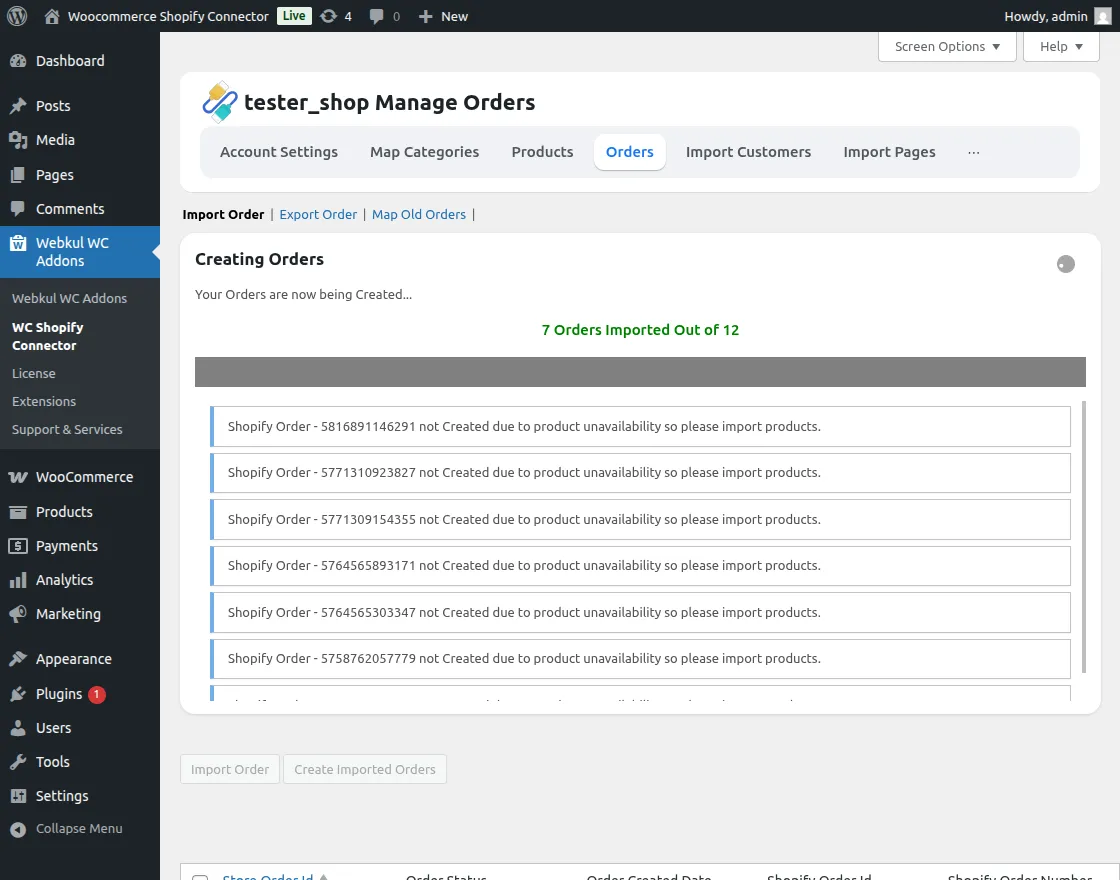Open WooCommerce Analytics menu
Screen dimensions: 1120x880
pyautogui.click(x=64, y=580)
